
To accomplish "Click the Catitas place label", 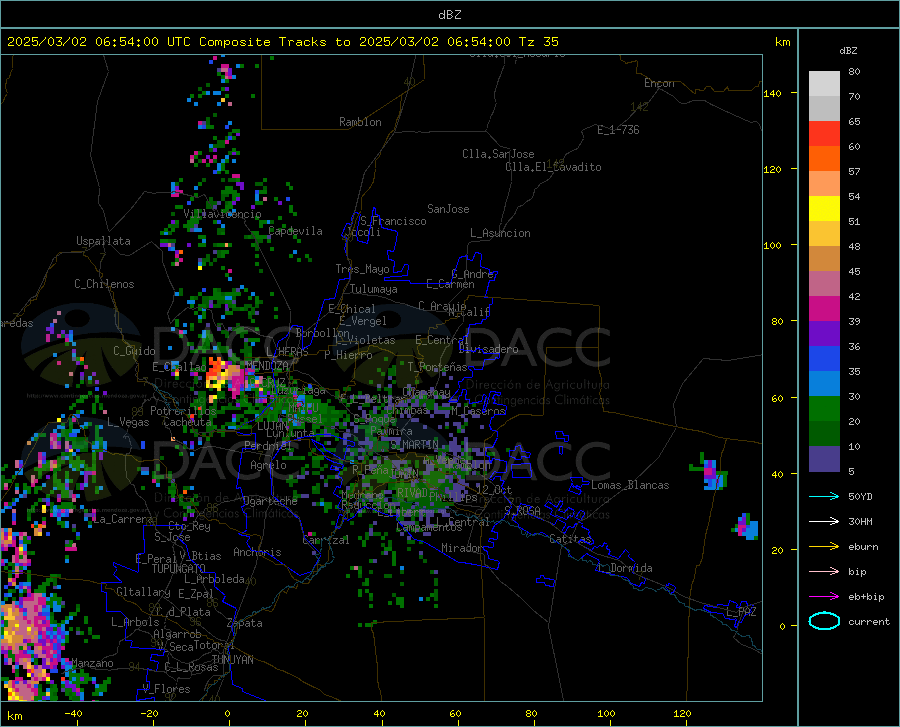I will click(570, 539).
